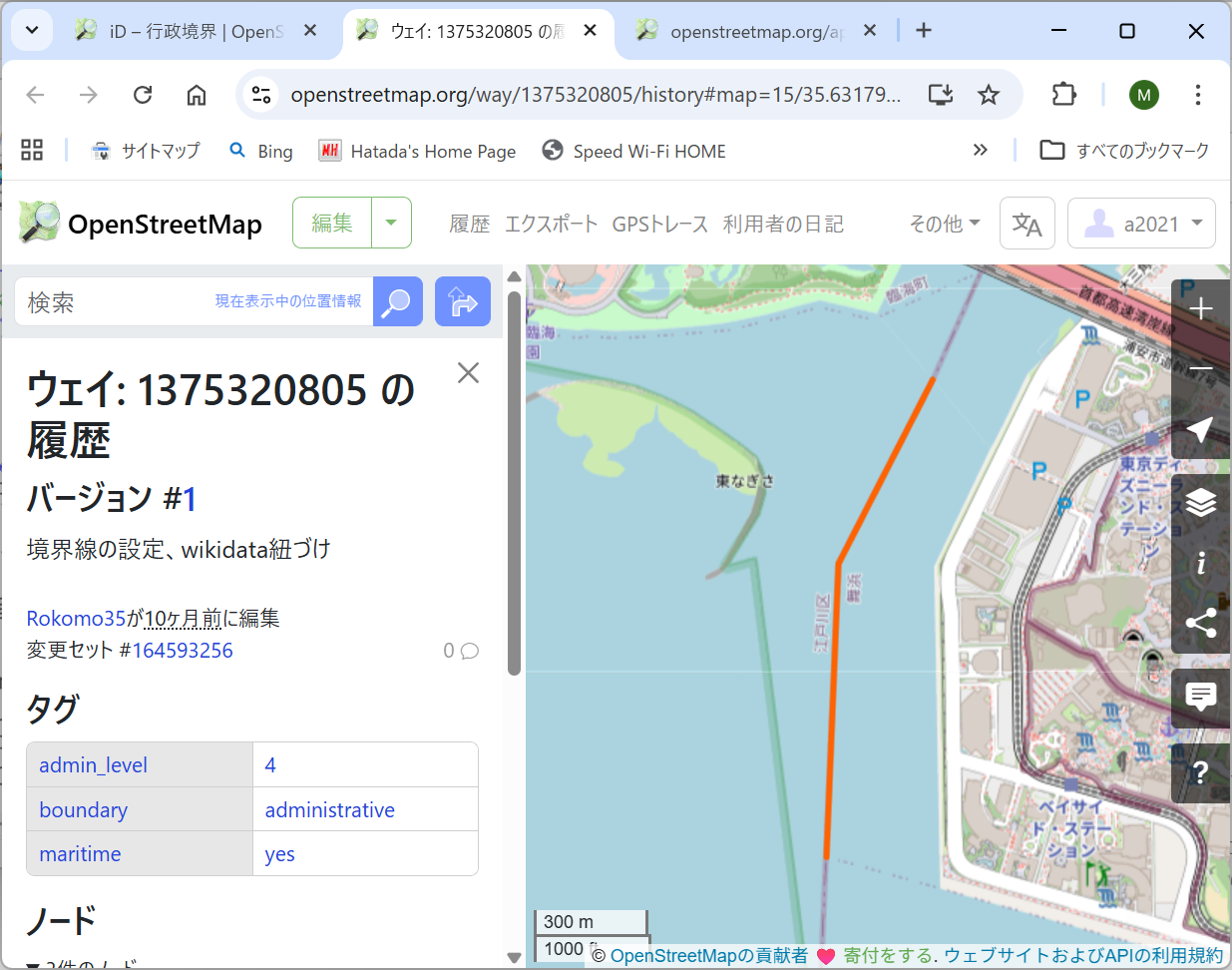
Task: Open the map layers panel
Action: (x=1200, y=502)
